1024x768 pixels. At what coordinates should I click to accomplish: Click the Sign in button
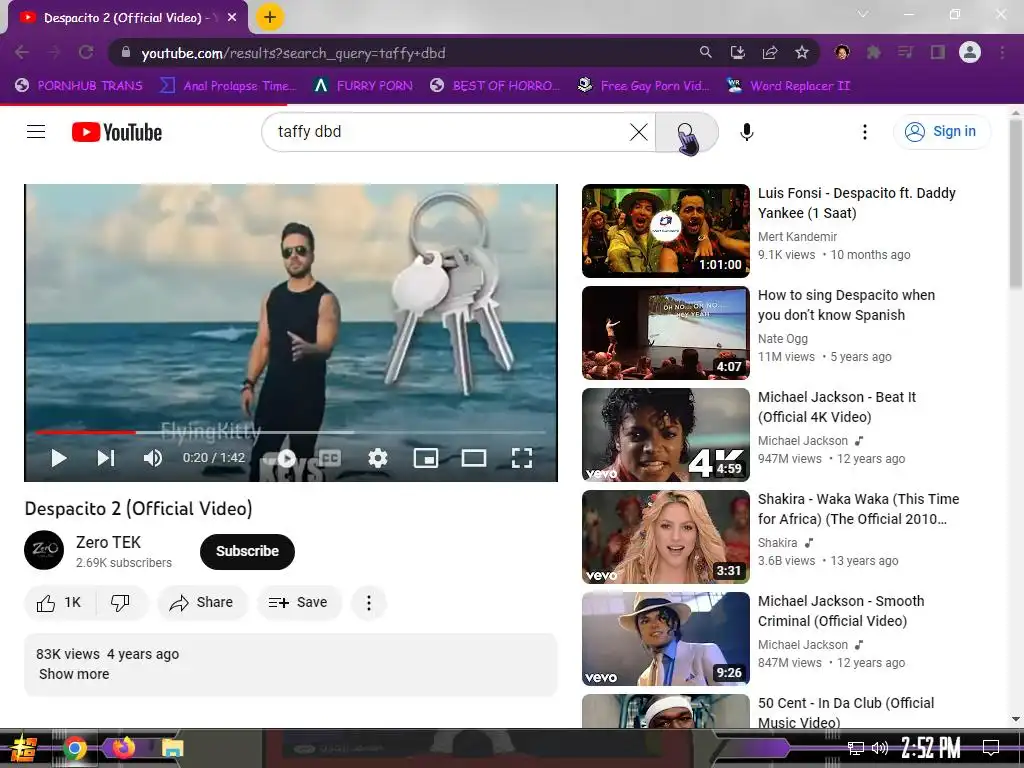[x=942, y=131]
